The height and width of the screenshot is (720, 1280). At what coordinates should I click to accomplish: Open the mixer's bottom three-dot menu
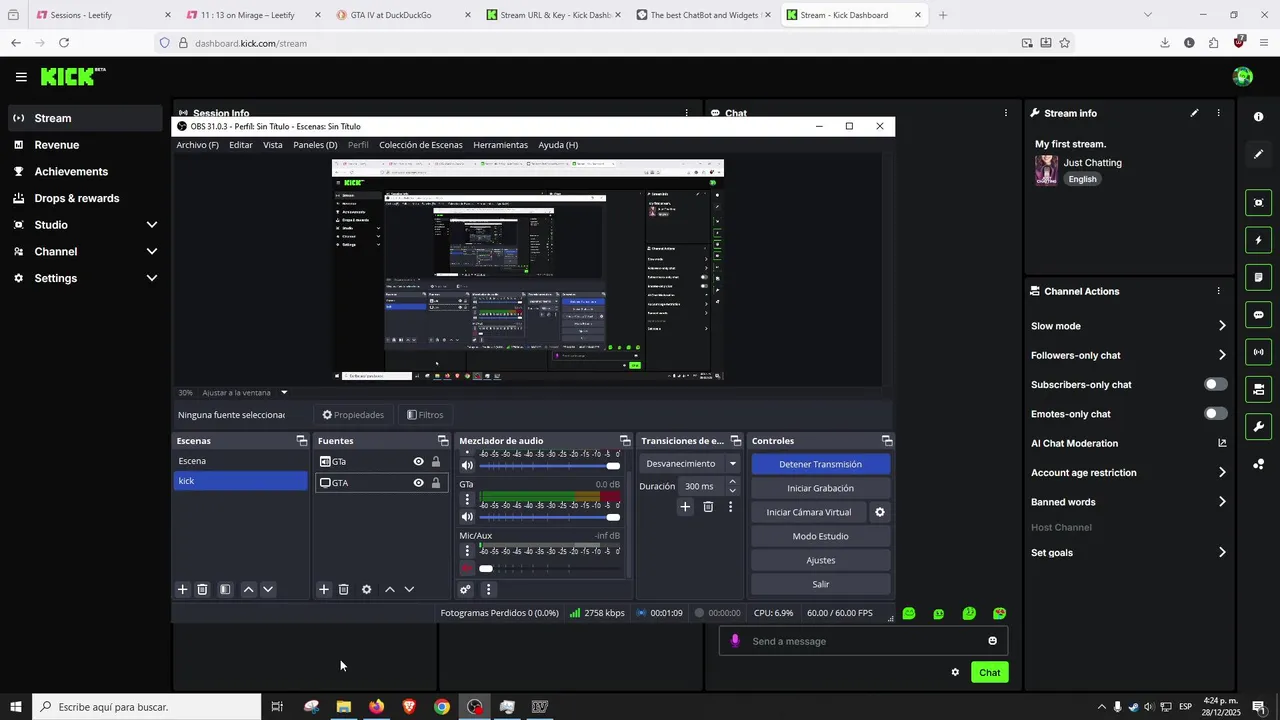[x=488, y=590]
